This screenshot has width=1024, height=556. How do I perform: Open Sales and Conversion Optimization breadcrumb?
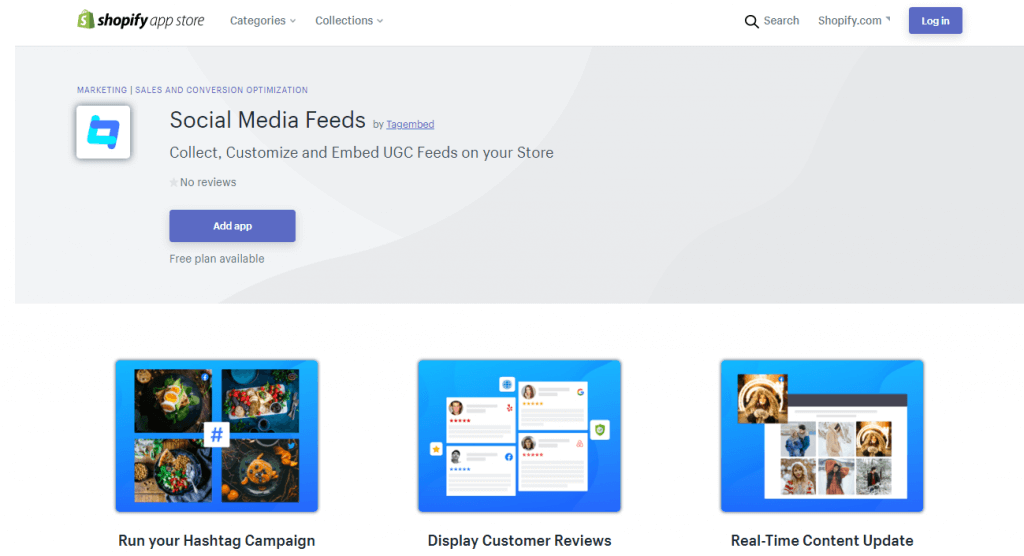click(221, 90)
